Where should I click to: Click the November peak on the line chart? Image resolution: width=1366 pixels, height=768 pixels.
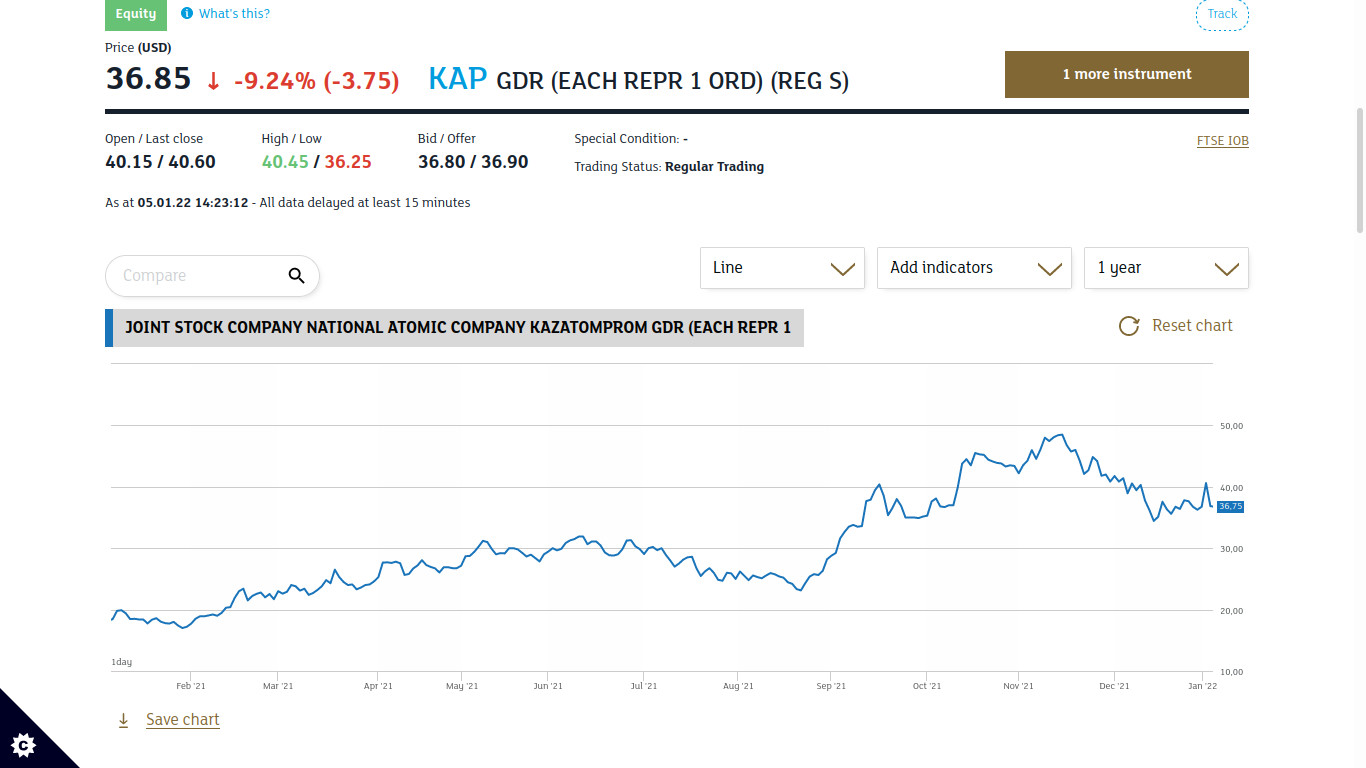(1061, 435)
